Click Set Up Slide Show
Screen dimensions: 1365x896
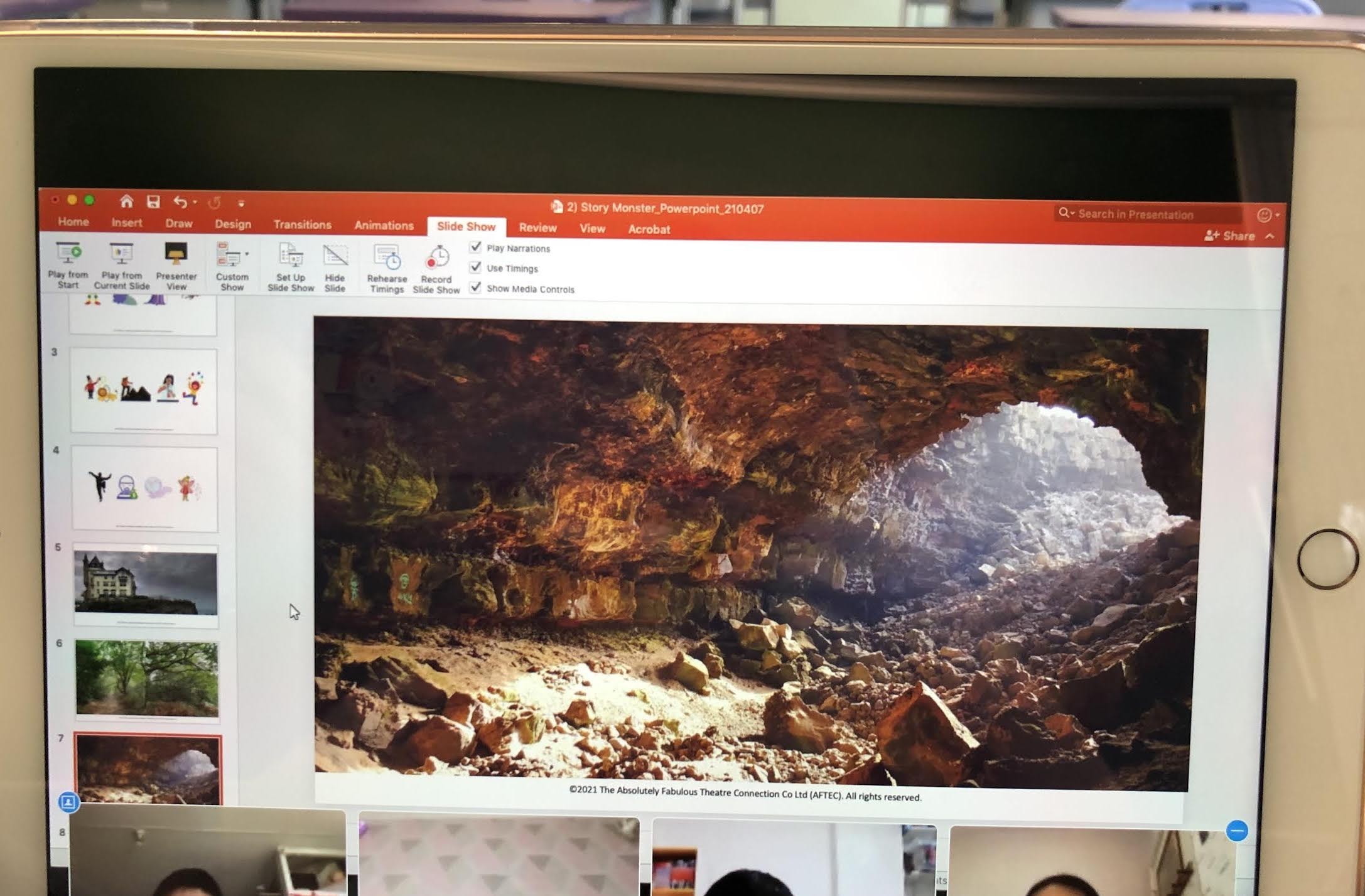291,268
